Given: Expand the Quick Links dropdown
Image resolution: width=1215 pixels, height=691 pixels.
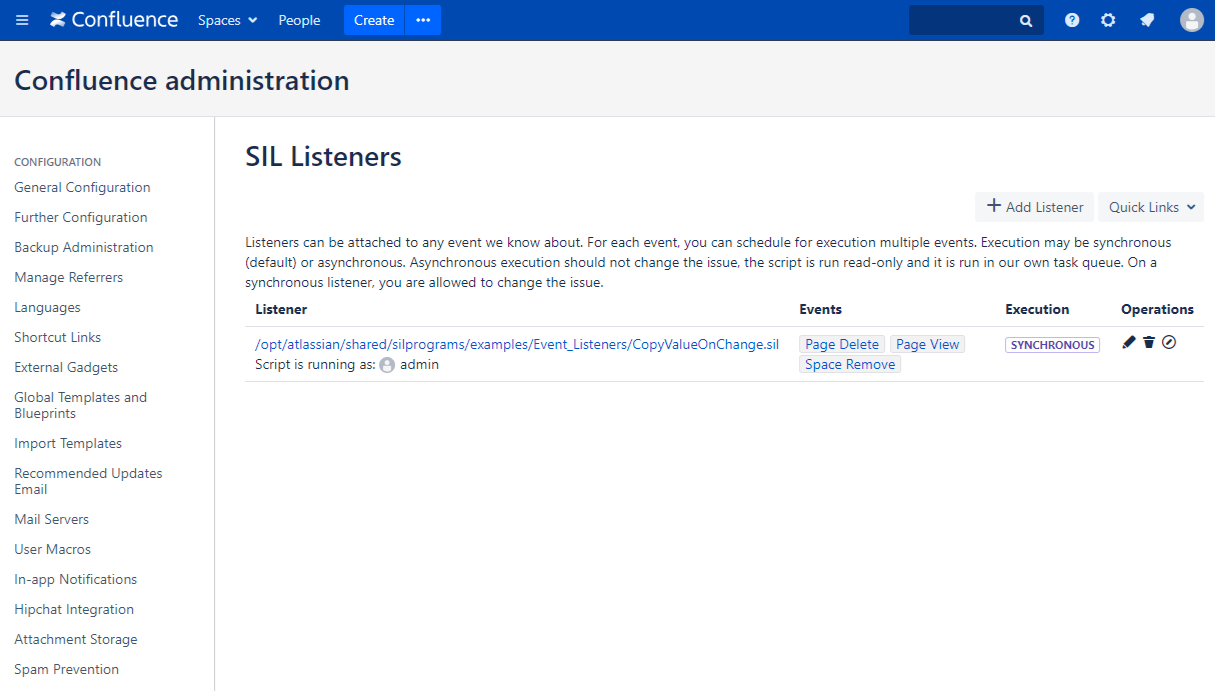Looking at the screenshot, I should pyautogui.click(x=1151, y=207).
